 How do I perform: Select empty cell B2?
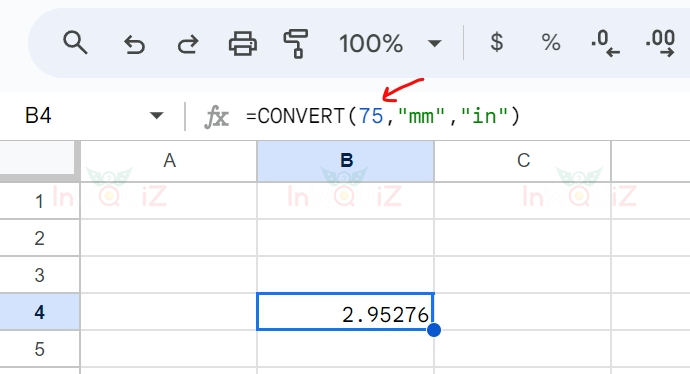345,238
